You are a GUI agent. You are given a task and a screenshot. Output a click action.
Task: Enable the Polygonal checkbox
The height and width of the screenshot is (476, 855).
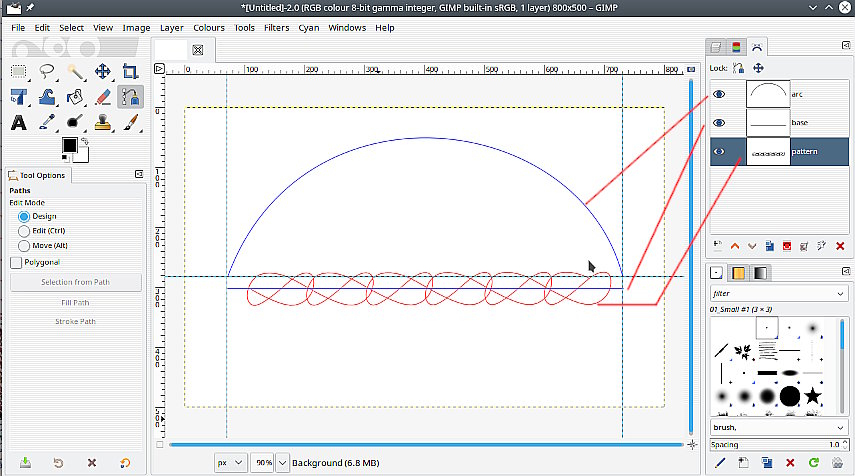tap(16, 262)
